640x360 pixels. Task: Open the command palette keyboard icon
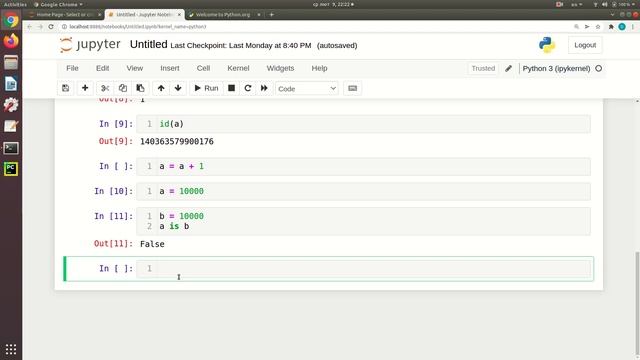tap(352, 88)
